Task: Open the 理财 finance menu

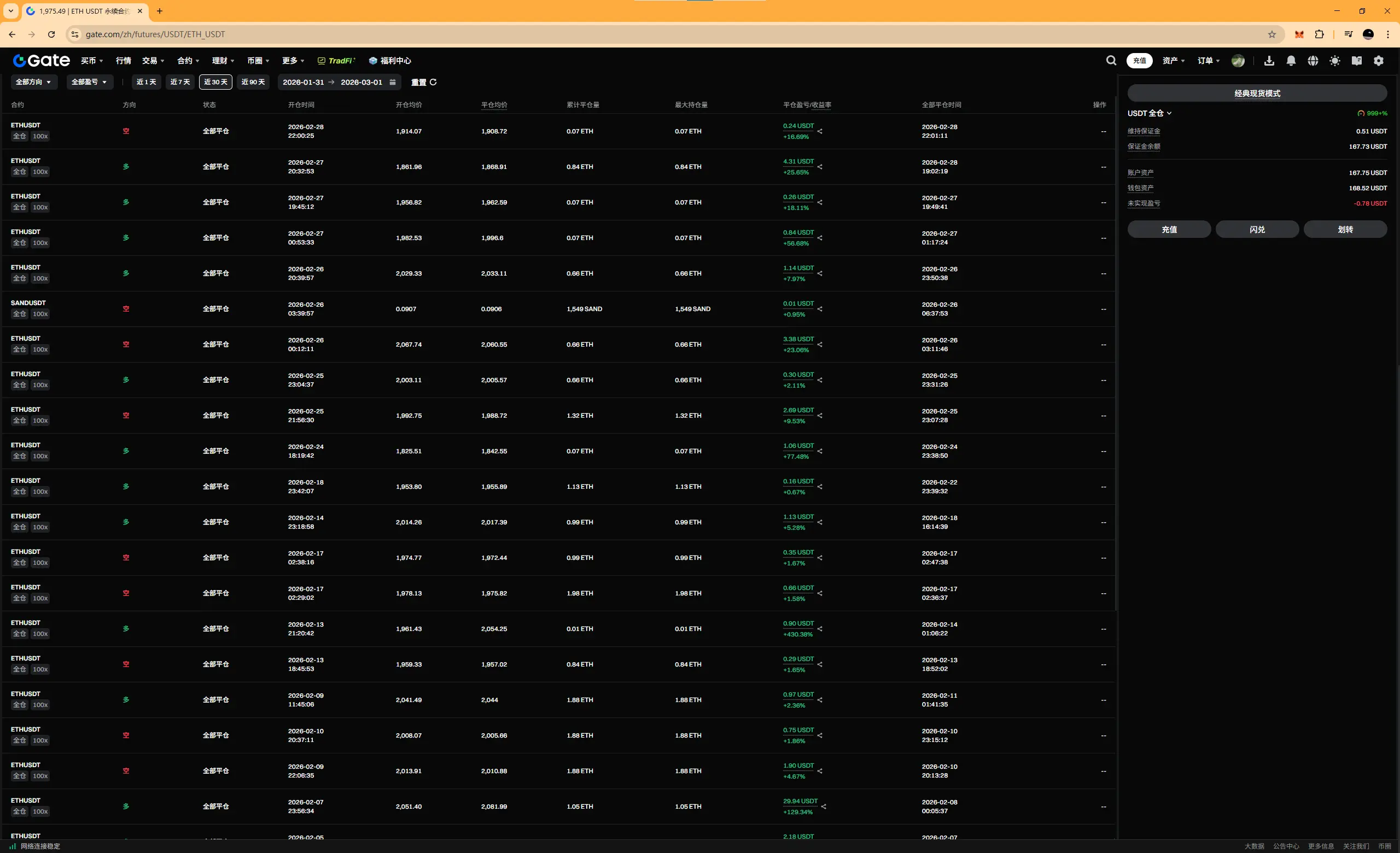Action: click(223, 61)
